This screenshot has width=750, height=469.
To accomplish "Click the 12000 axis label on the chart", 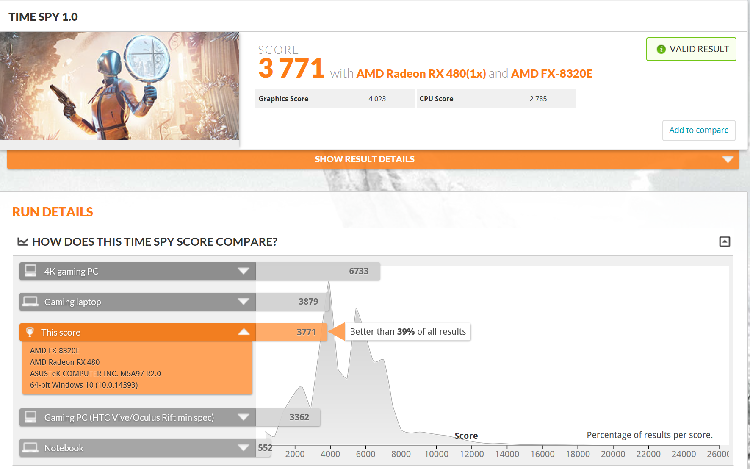I will 472,454.
